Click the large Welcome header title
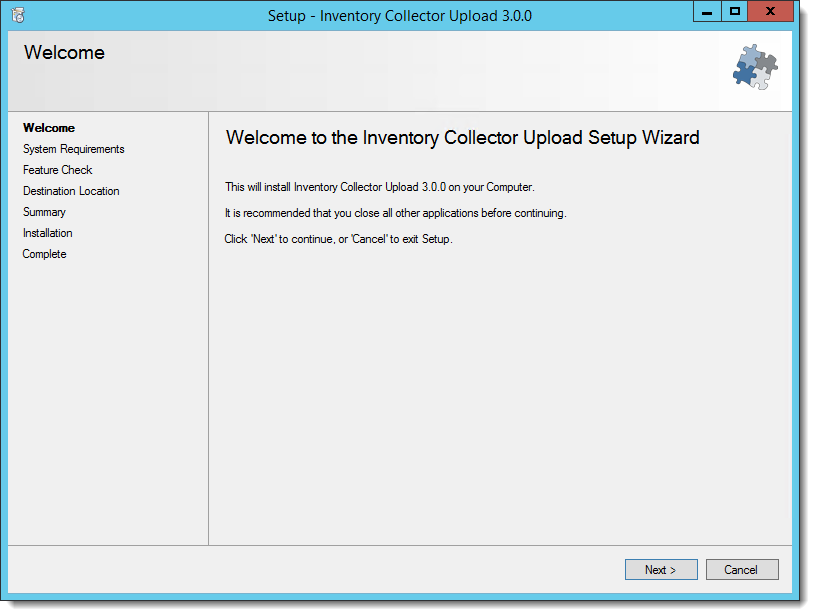815x616 pixels. coord(64,53)
